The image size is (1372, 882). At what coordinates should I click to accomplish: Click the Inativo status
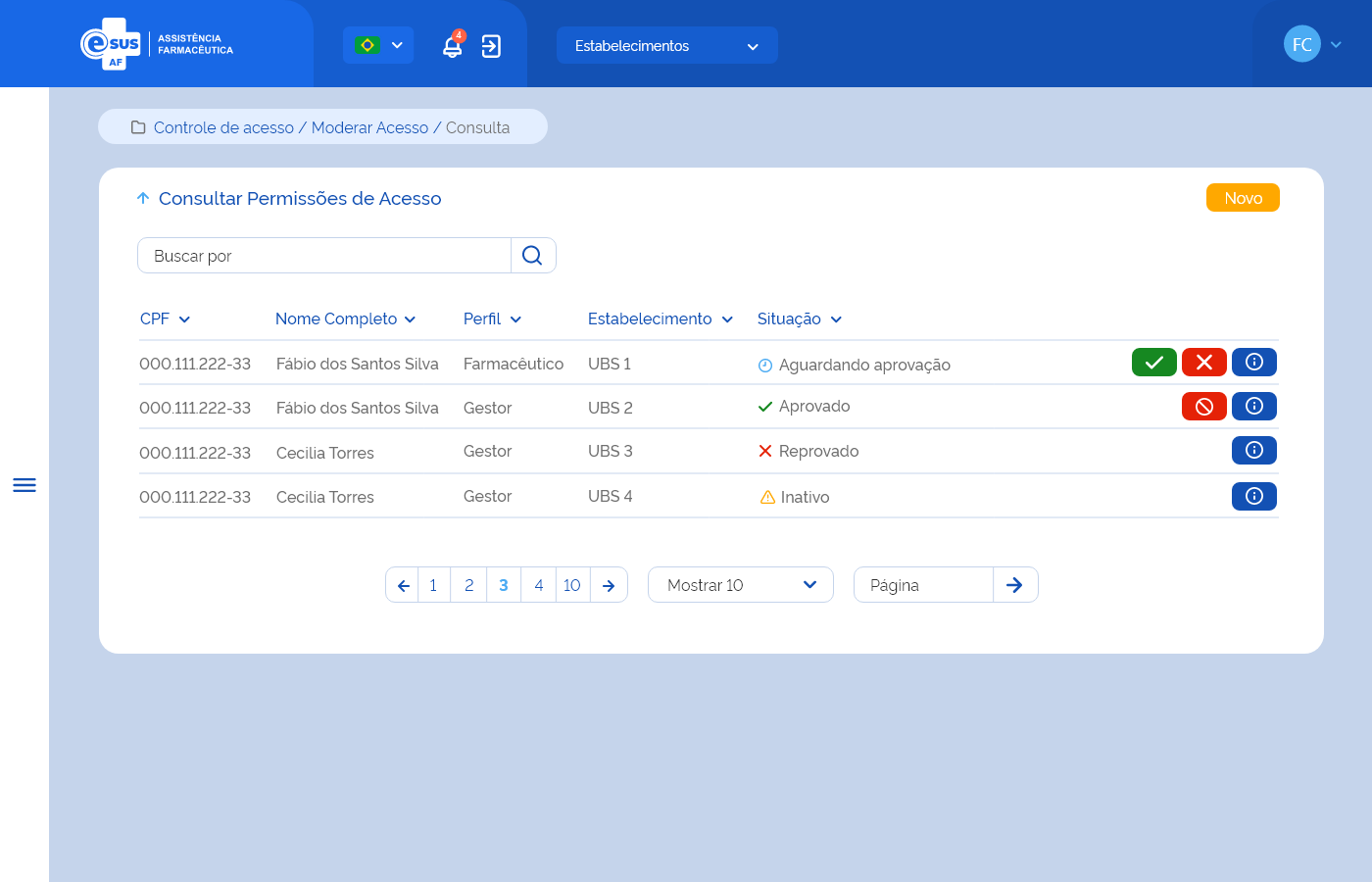795,497
